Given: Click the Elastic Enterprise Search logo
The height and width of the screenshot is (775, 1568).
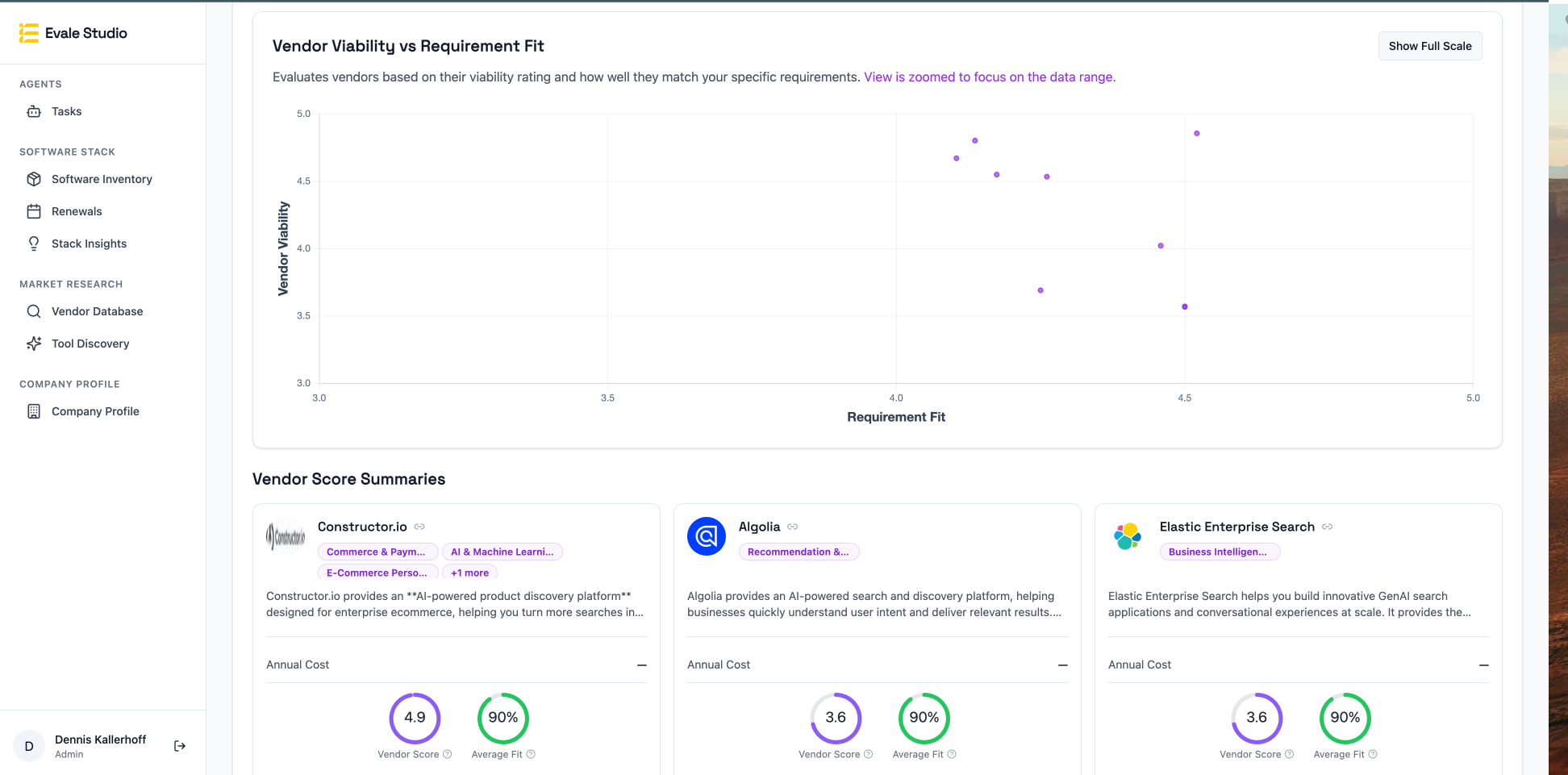Looking at the screenshot, I should 1127,536.
